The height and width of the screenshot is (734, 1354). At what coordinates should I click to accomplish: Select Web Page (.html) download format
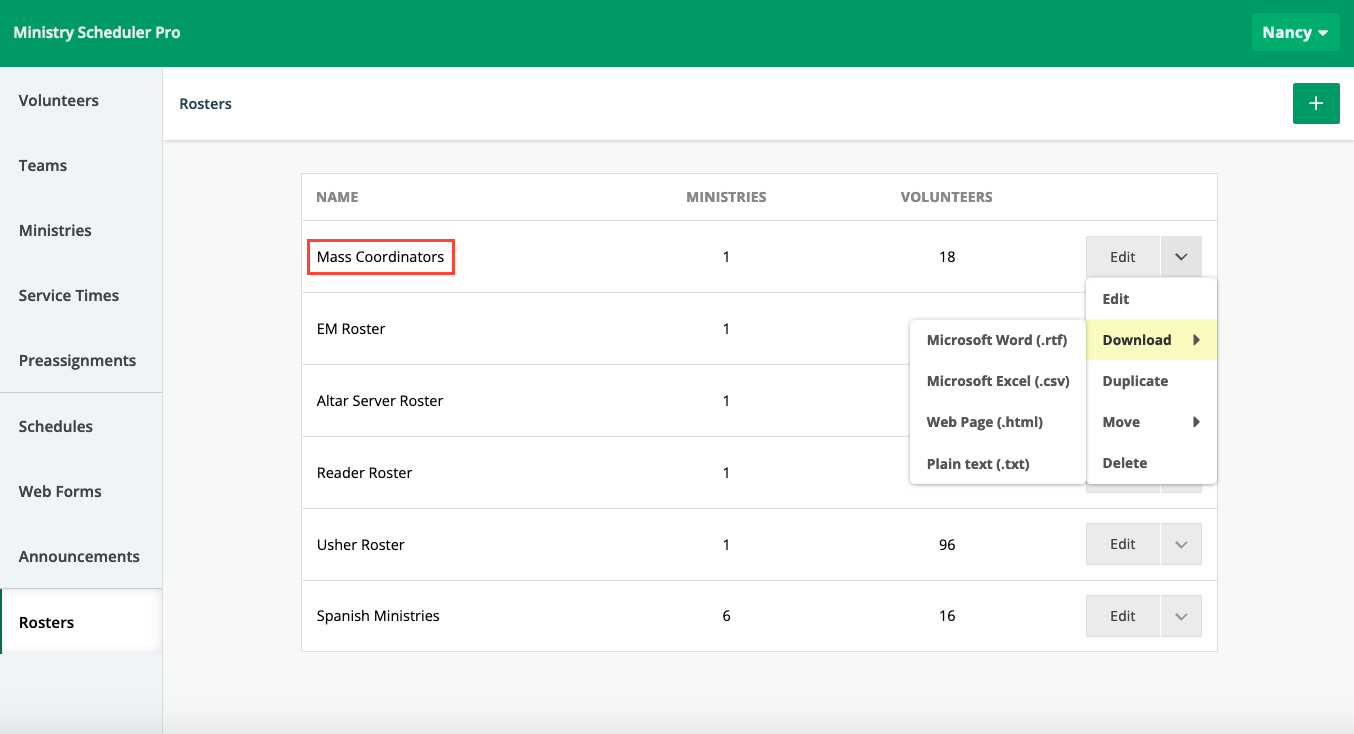[984, 422]
